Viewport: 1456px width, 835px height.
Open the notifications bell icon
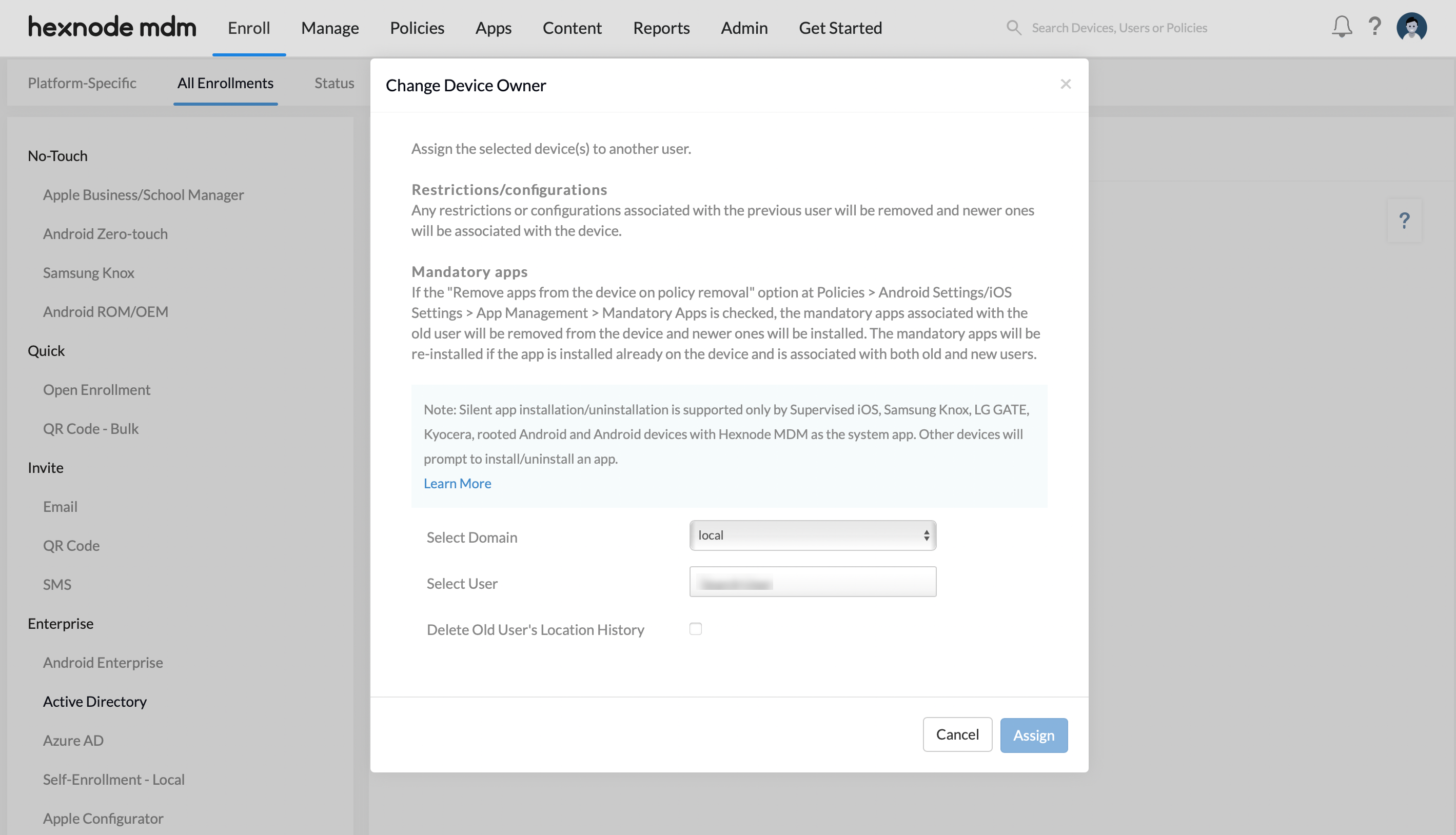pos(1341,27)
